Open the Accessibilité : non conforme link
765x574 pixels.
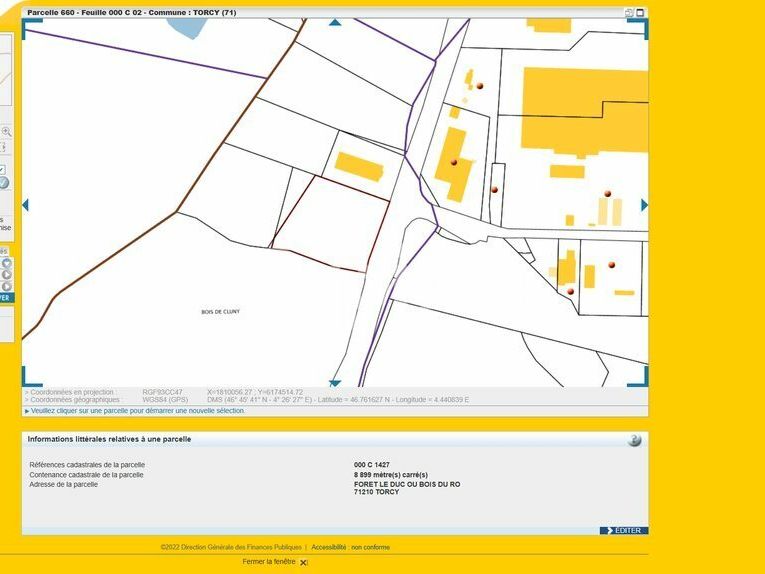pos(350,547)
